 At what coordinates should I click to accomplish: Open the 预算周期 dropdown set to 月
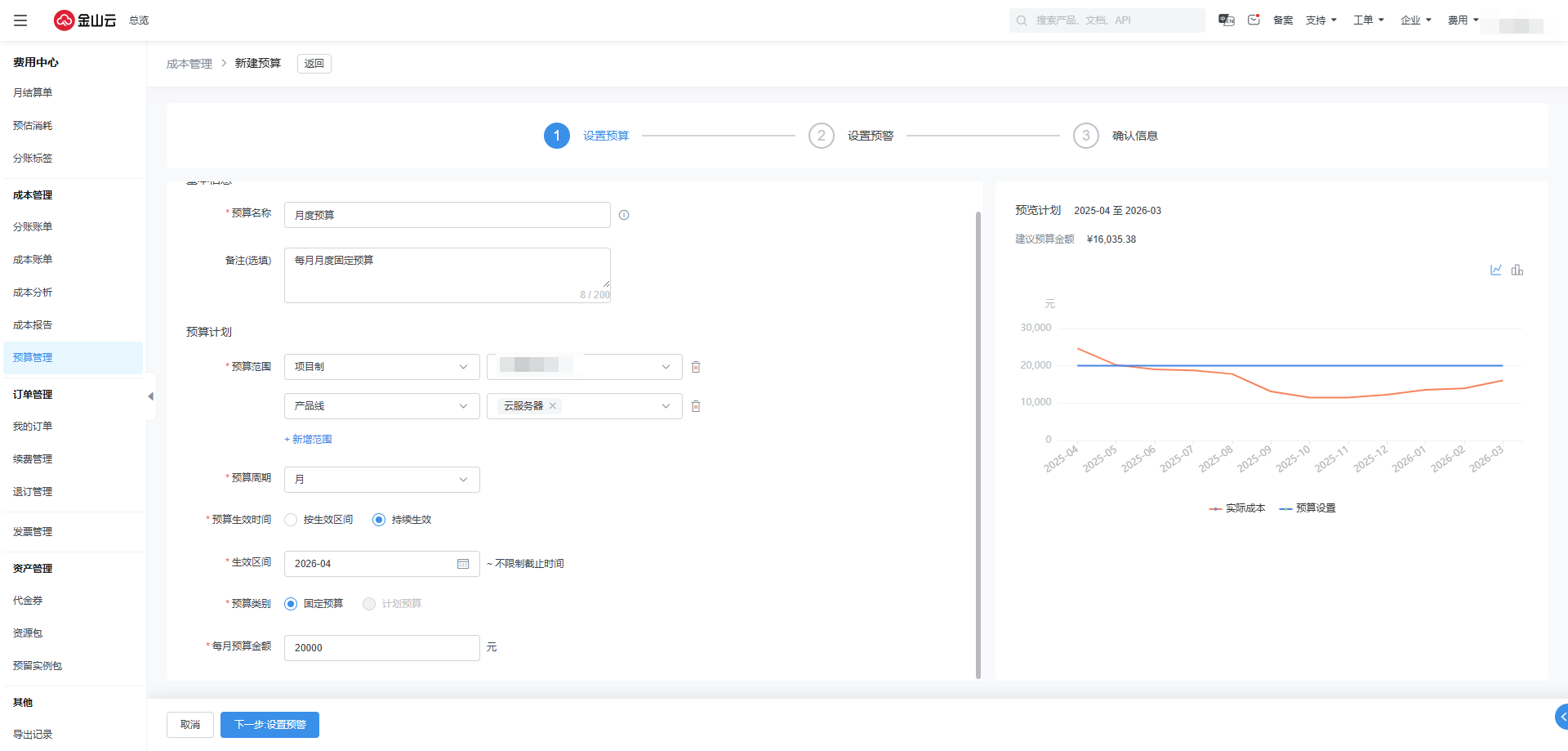click(382, 480)
